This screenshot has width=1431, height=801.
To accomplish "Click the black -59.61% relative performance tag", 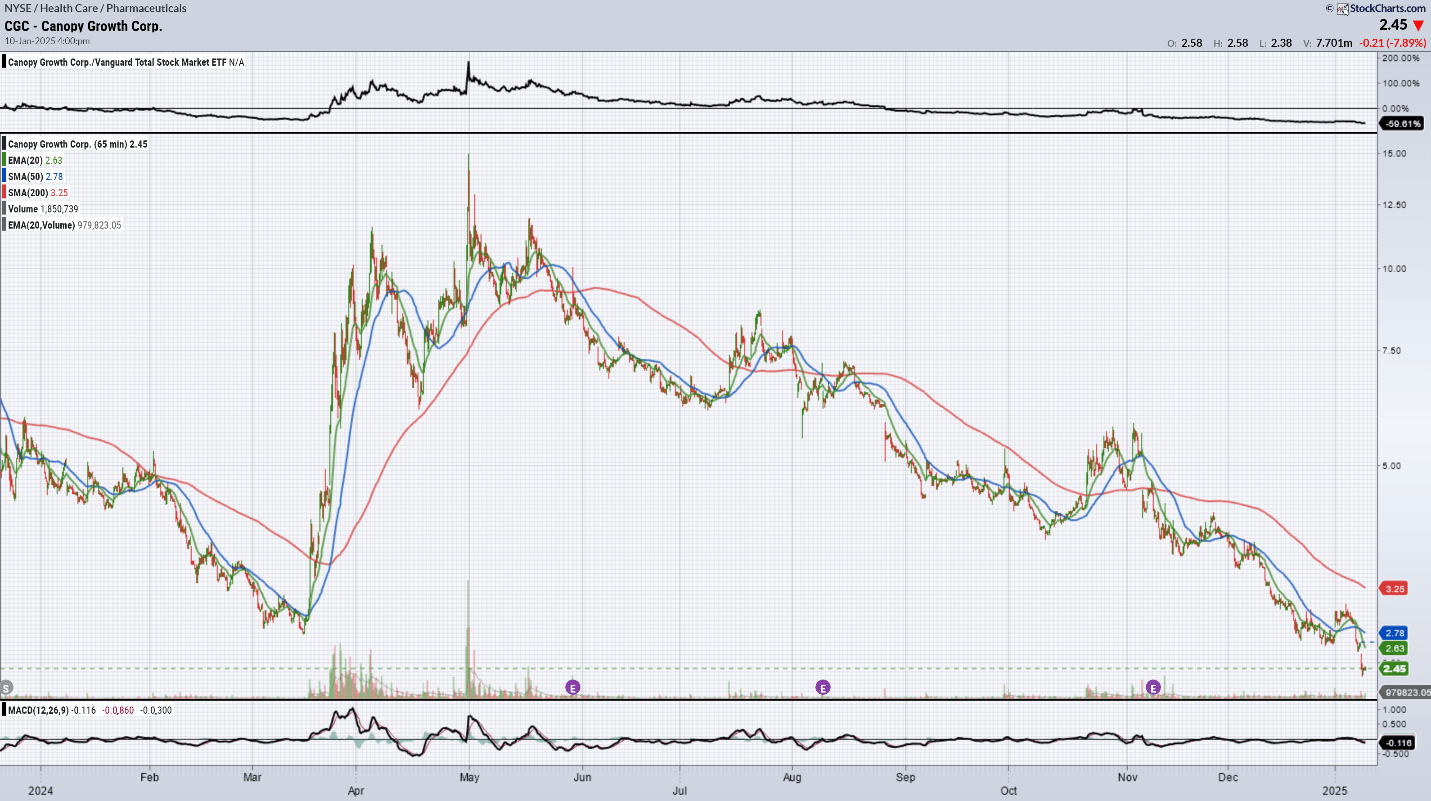I will click(x=1402, y=123).
